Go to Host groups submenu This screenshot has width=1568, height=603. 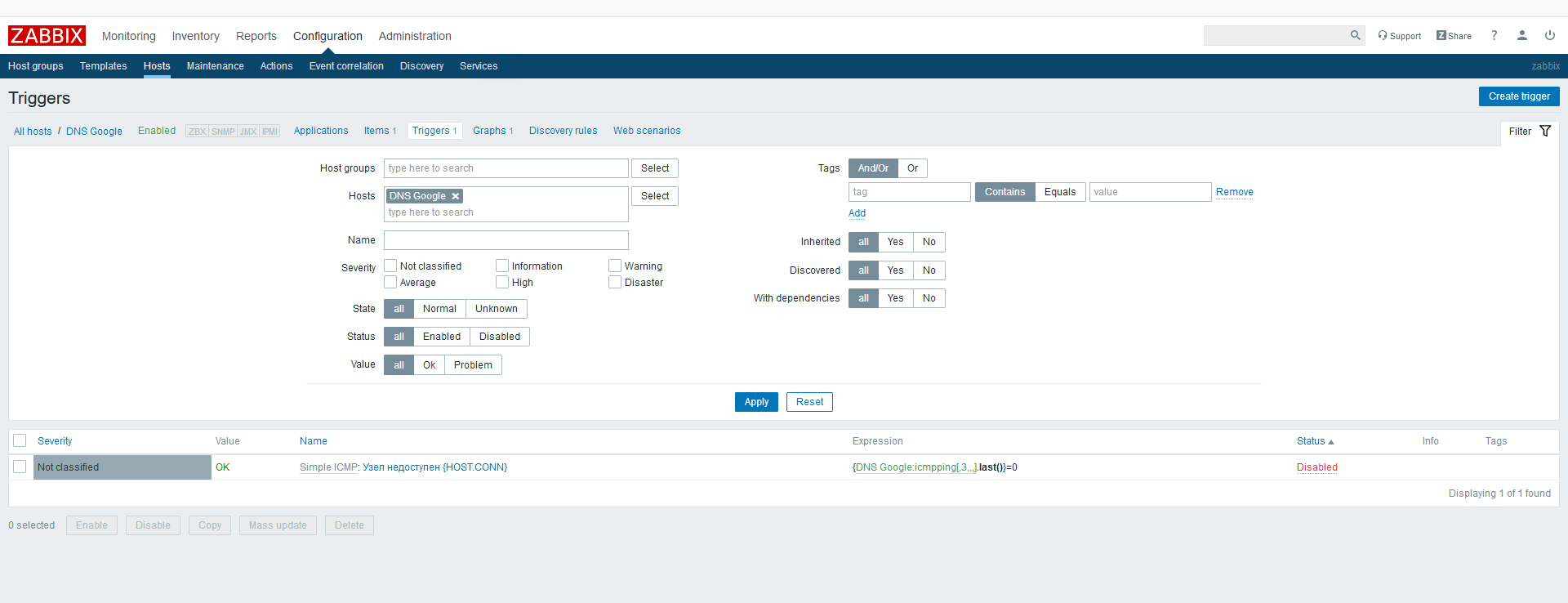(36, 66)
